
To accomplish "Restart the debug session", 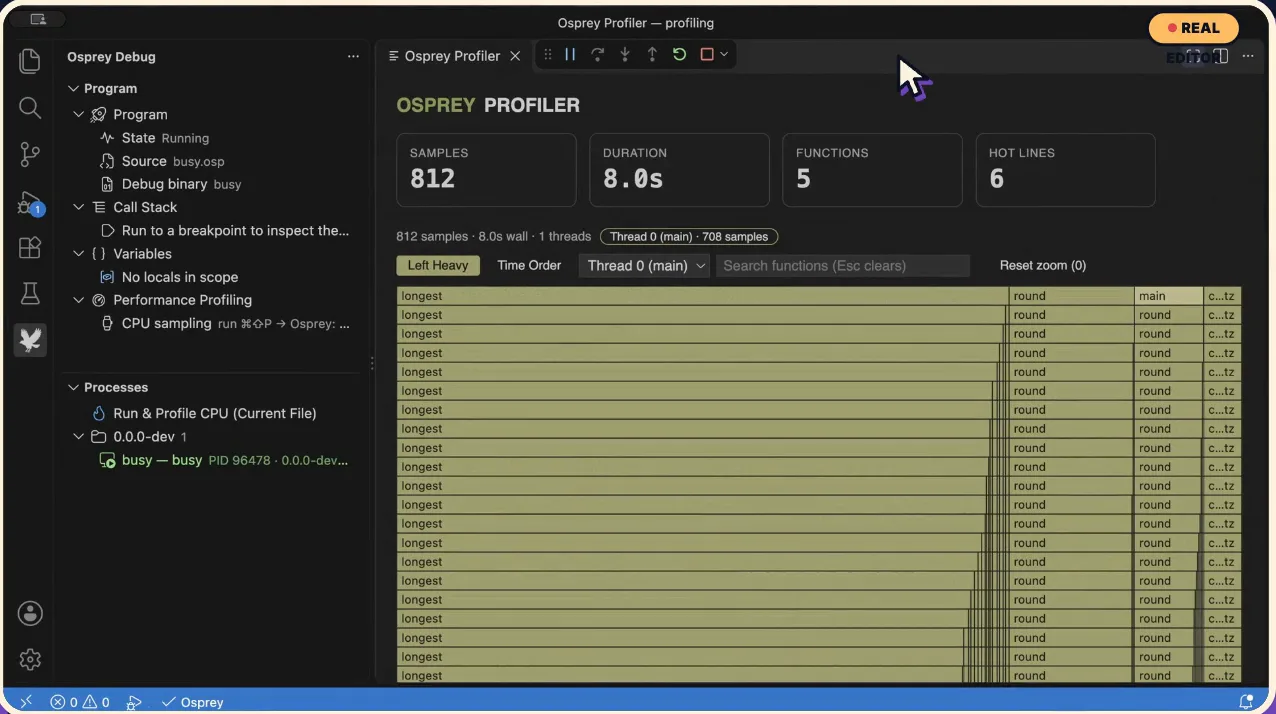I will (x=679, y=55).
